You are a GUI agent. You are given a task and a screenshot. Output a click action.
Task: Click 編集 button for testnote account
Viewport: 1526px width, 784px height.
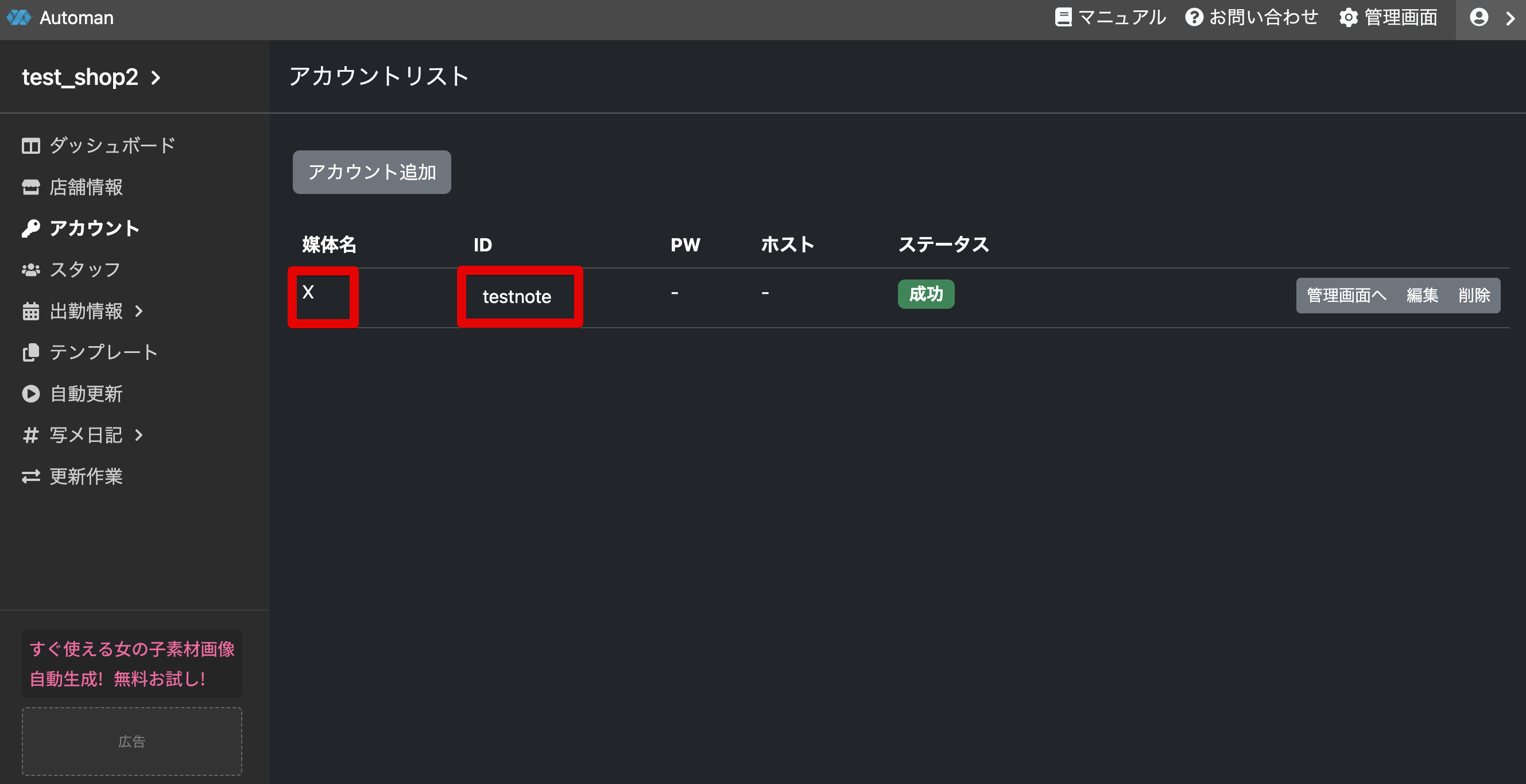[1422, 296]
